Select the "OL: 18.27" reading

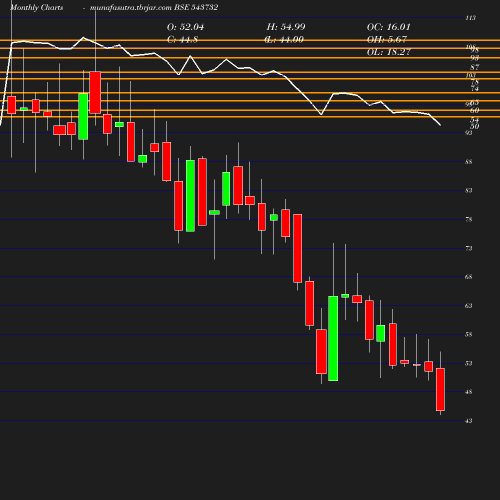389,52
